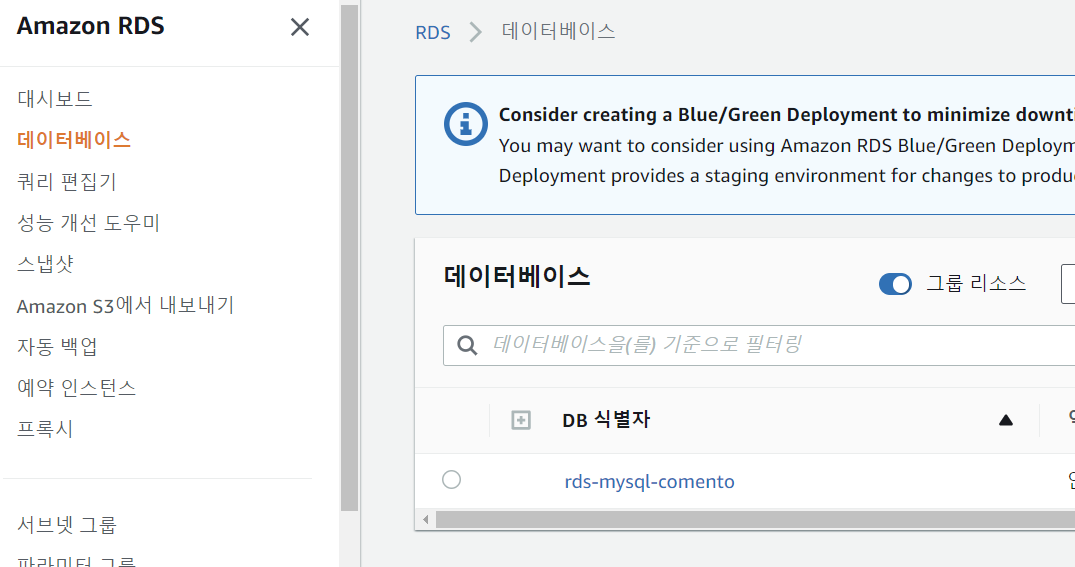
Task: Click the DB 식별자 column header
Action: tap(606, 420)
